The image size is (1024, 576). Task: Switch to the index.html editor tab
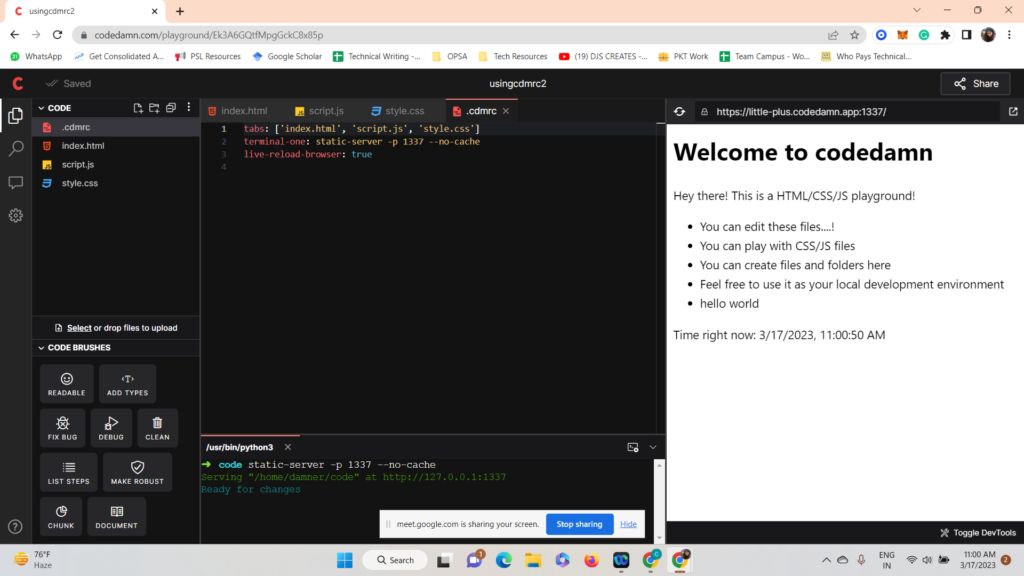coord(238,111)
